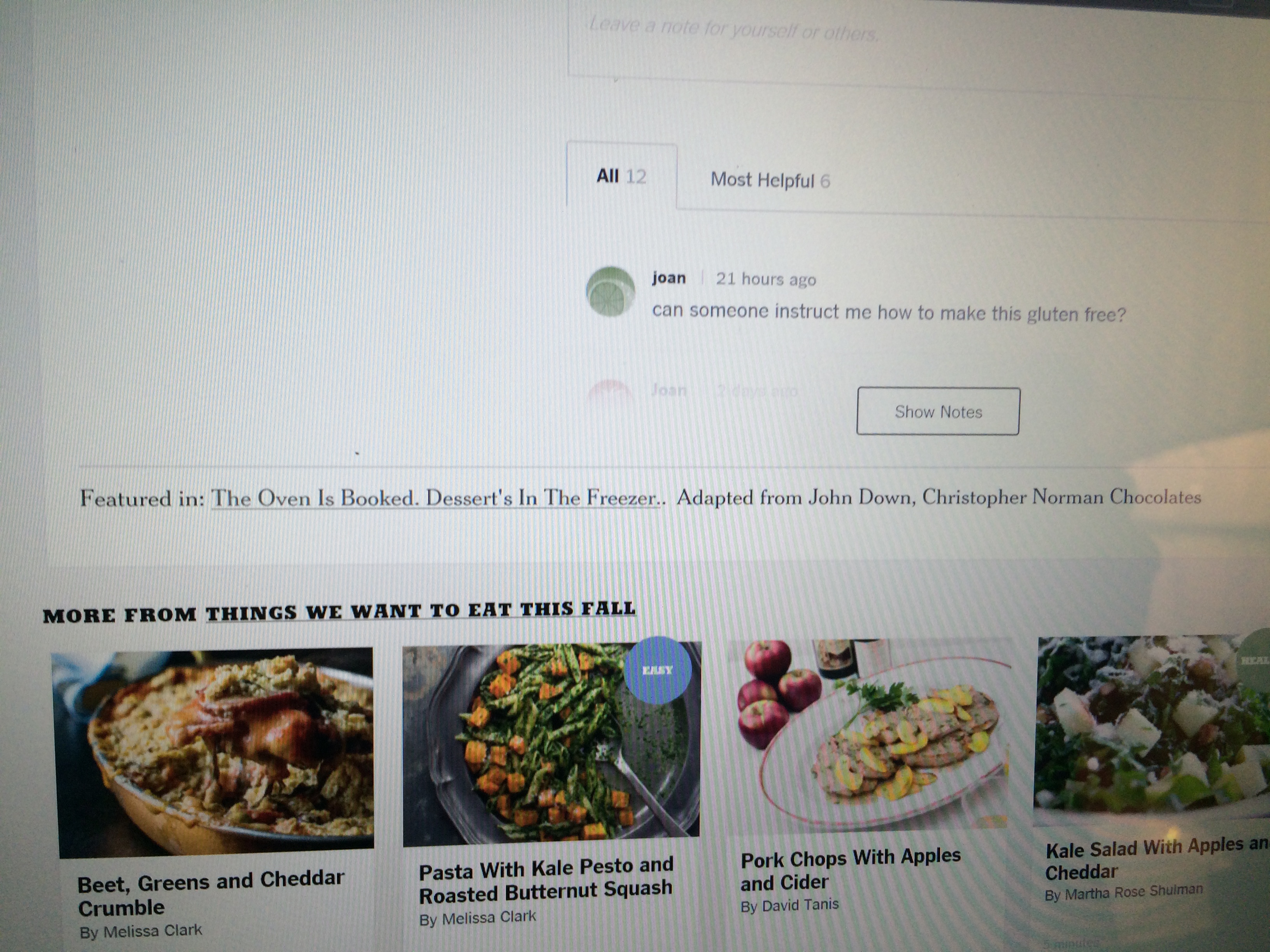
Task: Click the Show Notes button
Action: coord(938,411)
